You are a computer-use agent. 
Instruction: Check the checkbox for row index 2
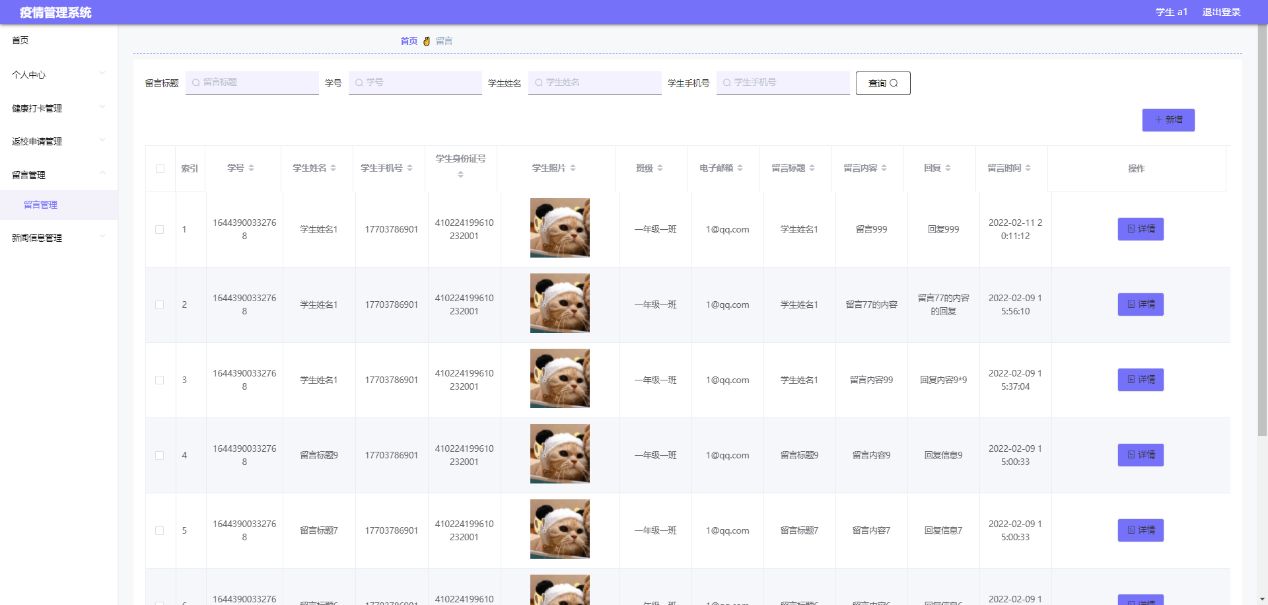[160, 304]
